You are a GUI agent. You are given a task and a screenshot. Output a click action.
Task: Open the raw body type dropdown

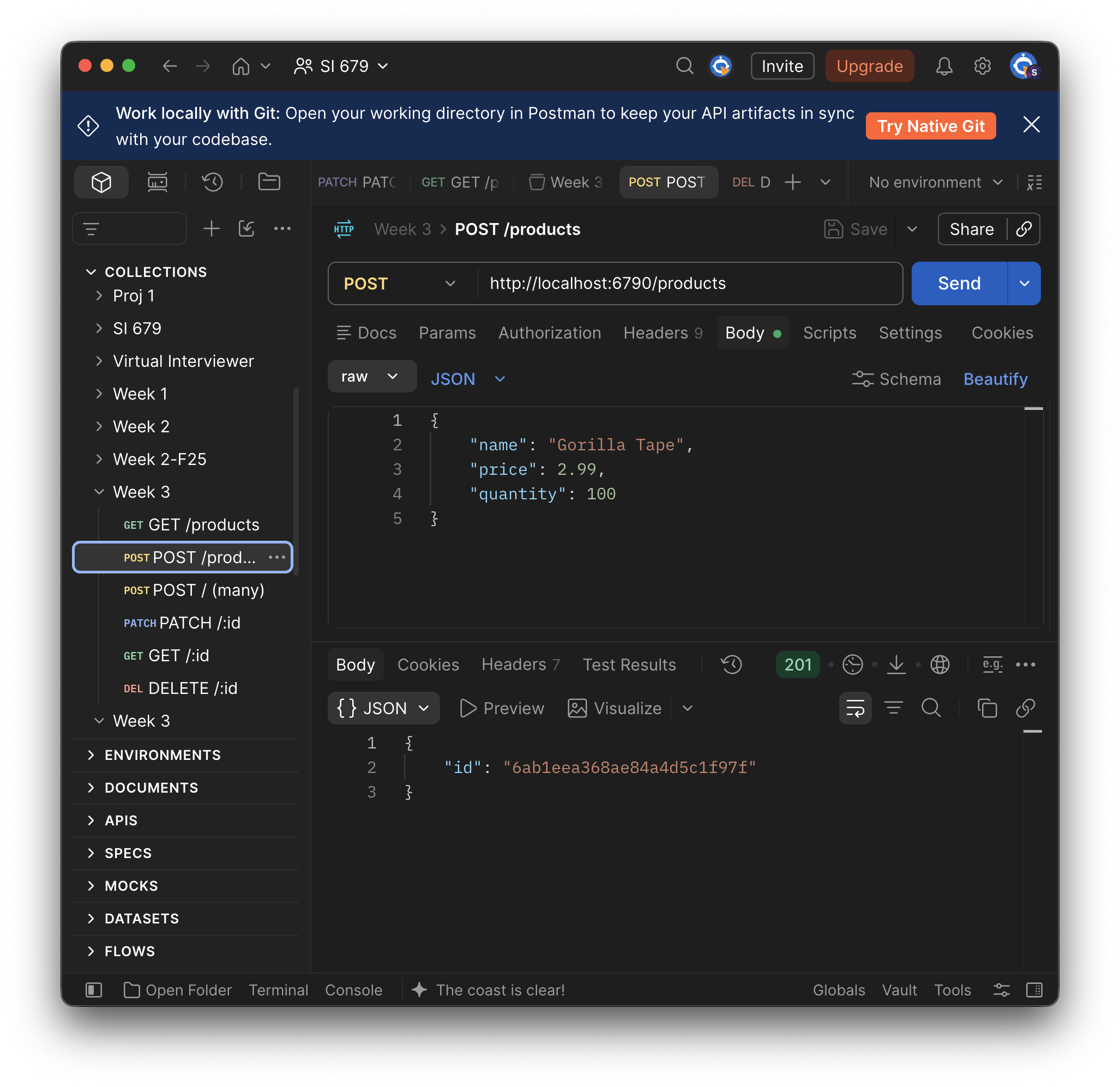372,377
